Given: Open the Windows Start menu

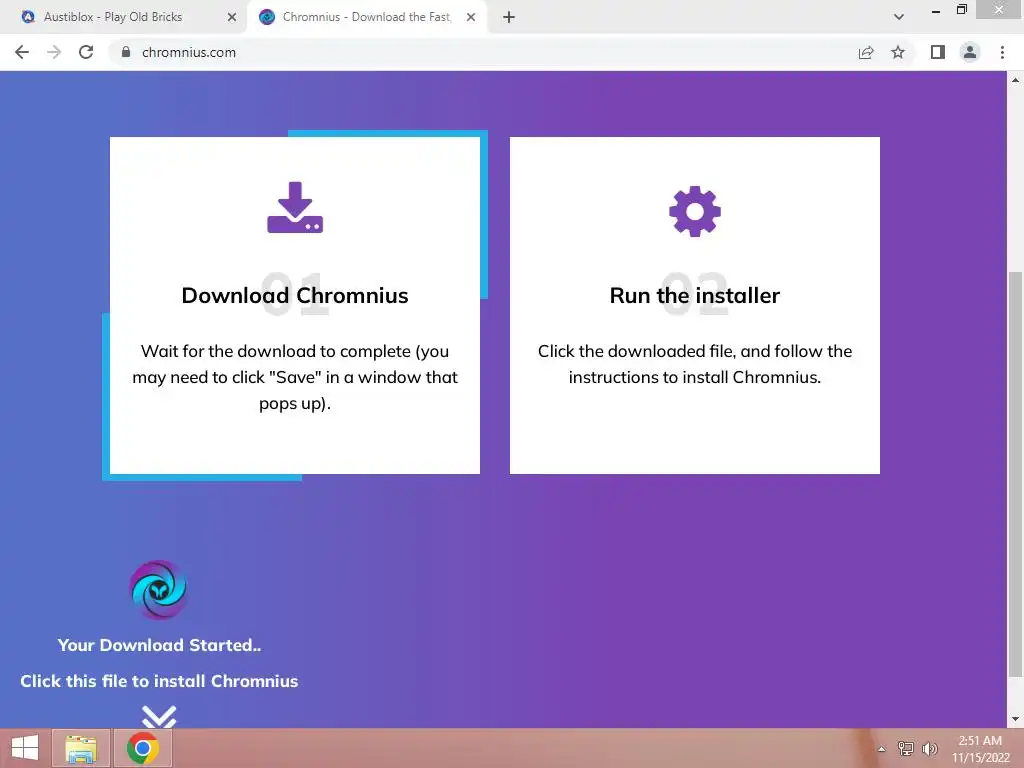Looking at the screenshot, I should [25, 748].
